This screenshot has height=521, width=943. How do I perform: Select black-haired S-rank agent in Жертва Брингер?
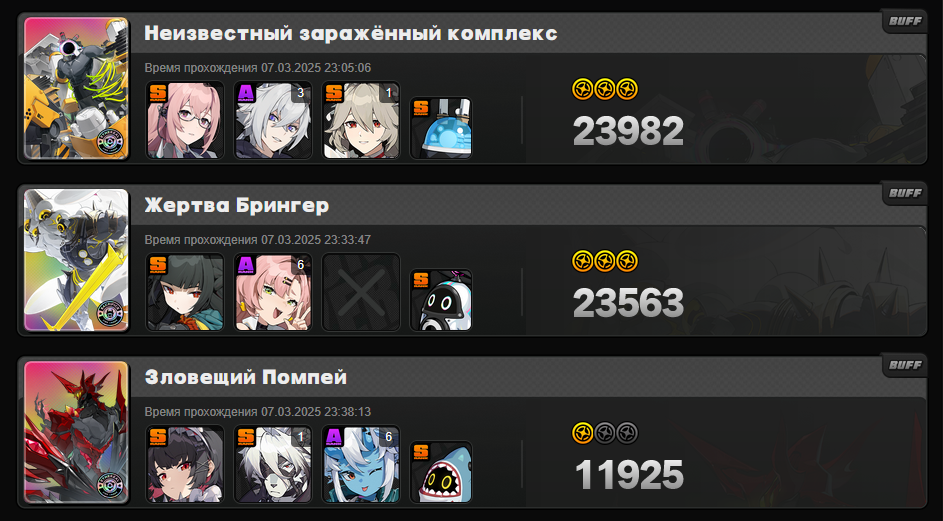[185, 292]
